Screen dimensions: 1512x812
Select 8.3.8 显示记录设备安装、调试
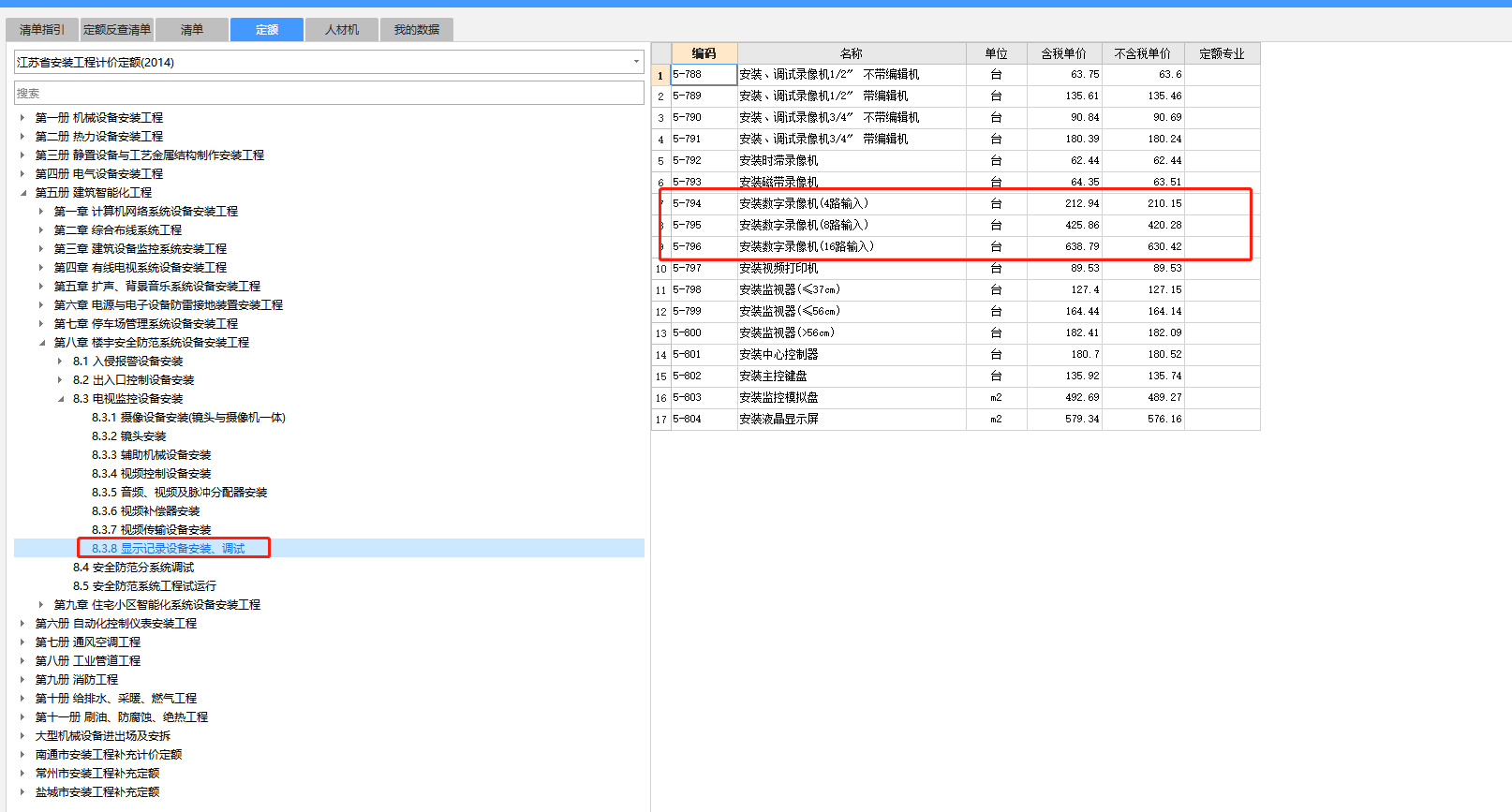tap(169, 549)
